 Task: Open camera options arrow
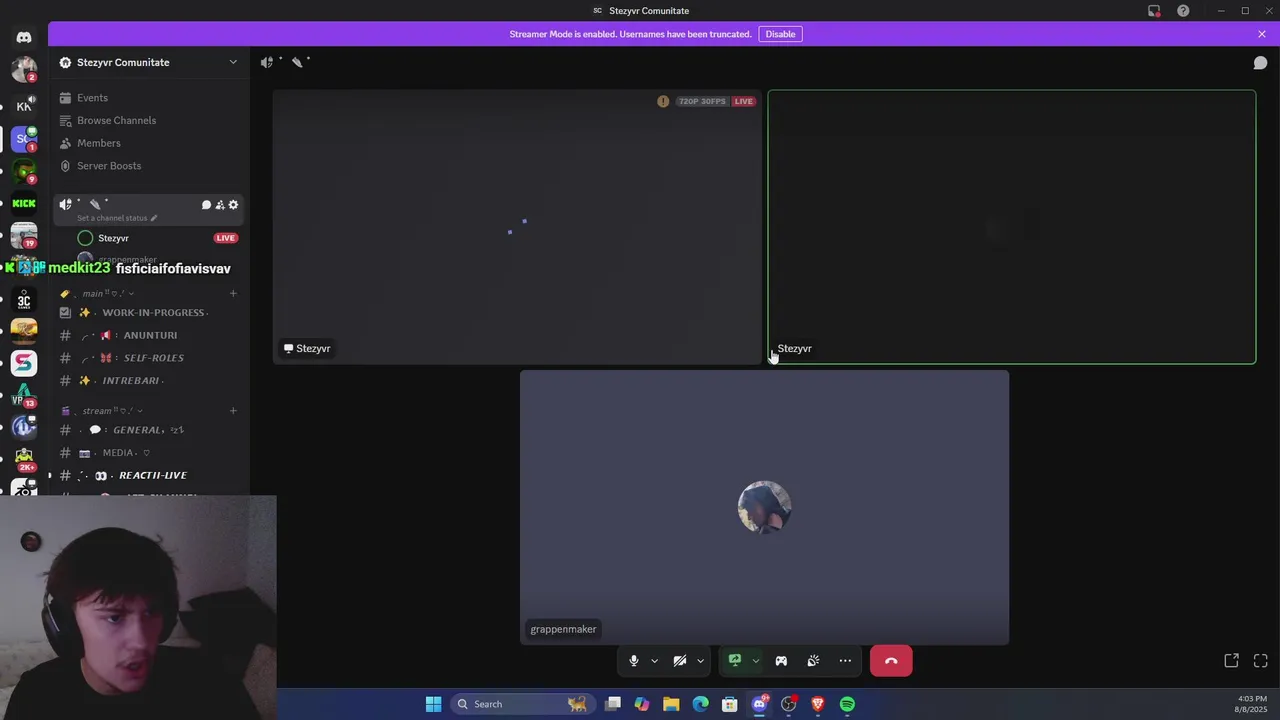point(700,661)
